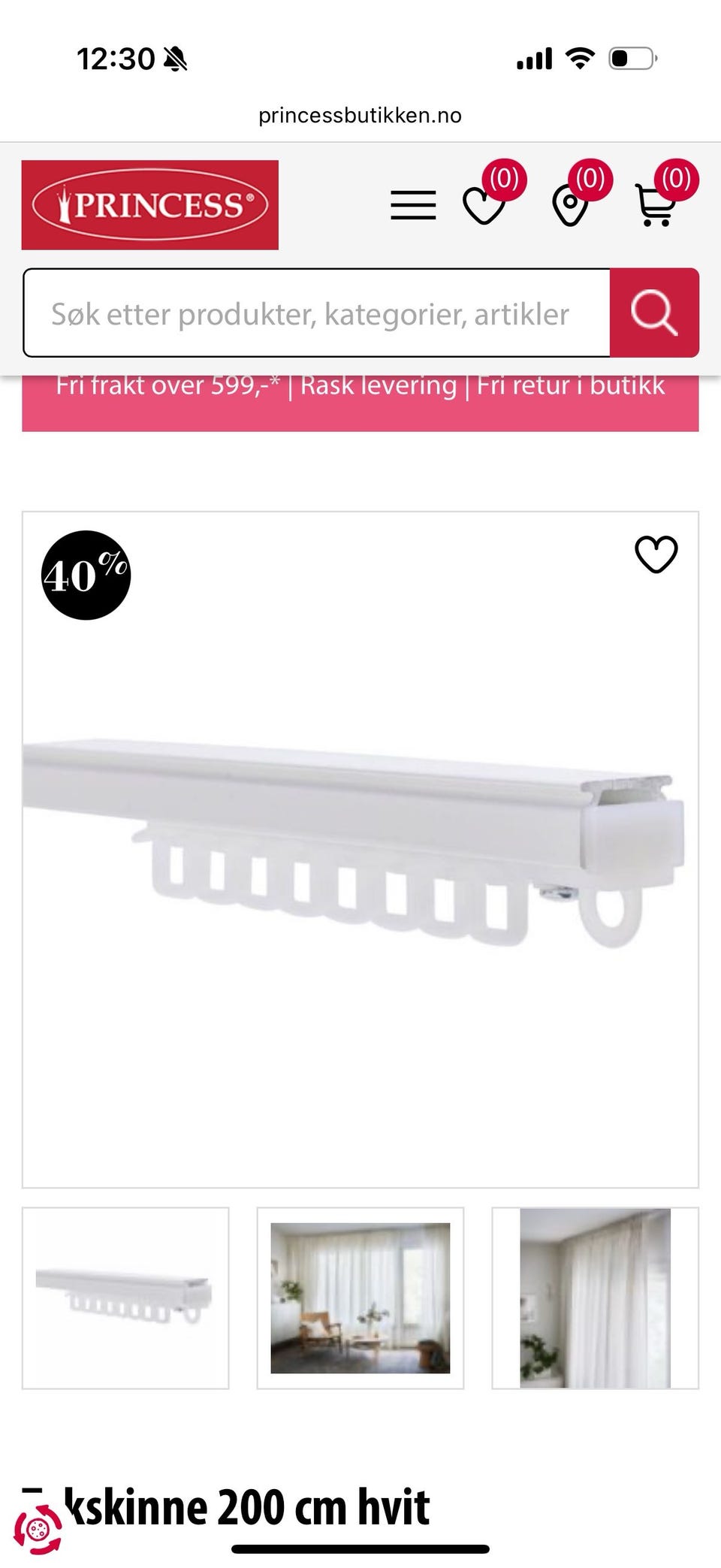Click the red search magnifier button
Viewport: 721px width, 1568px height.
point(654,313)
